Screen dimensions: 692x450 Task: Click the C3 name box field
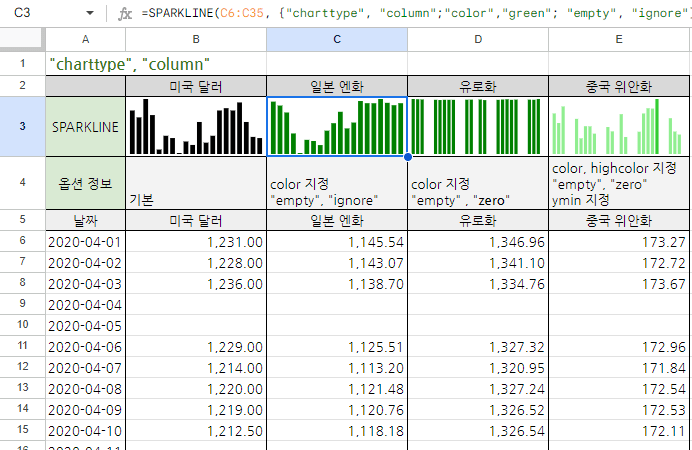point(40,14)
